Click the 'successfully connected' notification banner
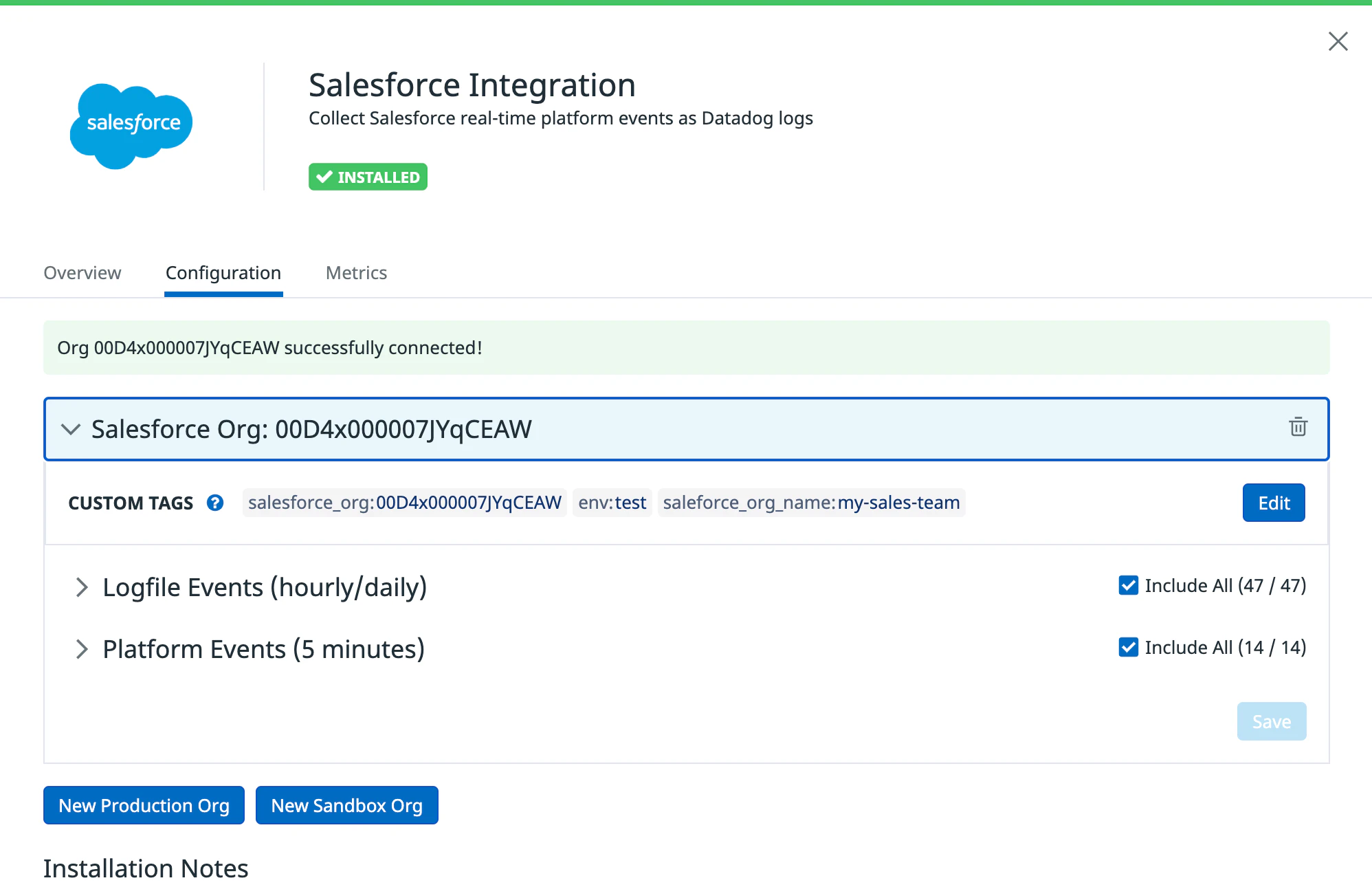 [x=686, y=348]
